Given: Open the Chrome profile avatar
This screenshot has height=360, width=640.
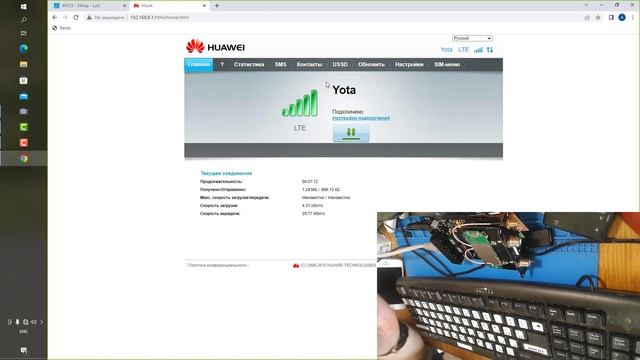Looking at the screenshot, I should click(x=622, y=18).
